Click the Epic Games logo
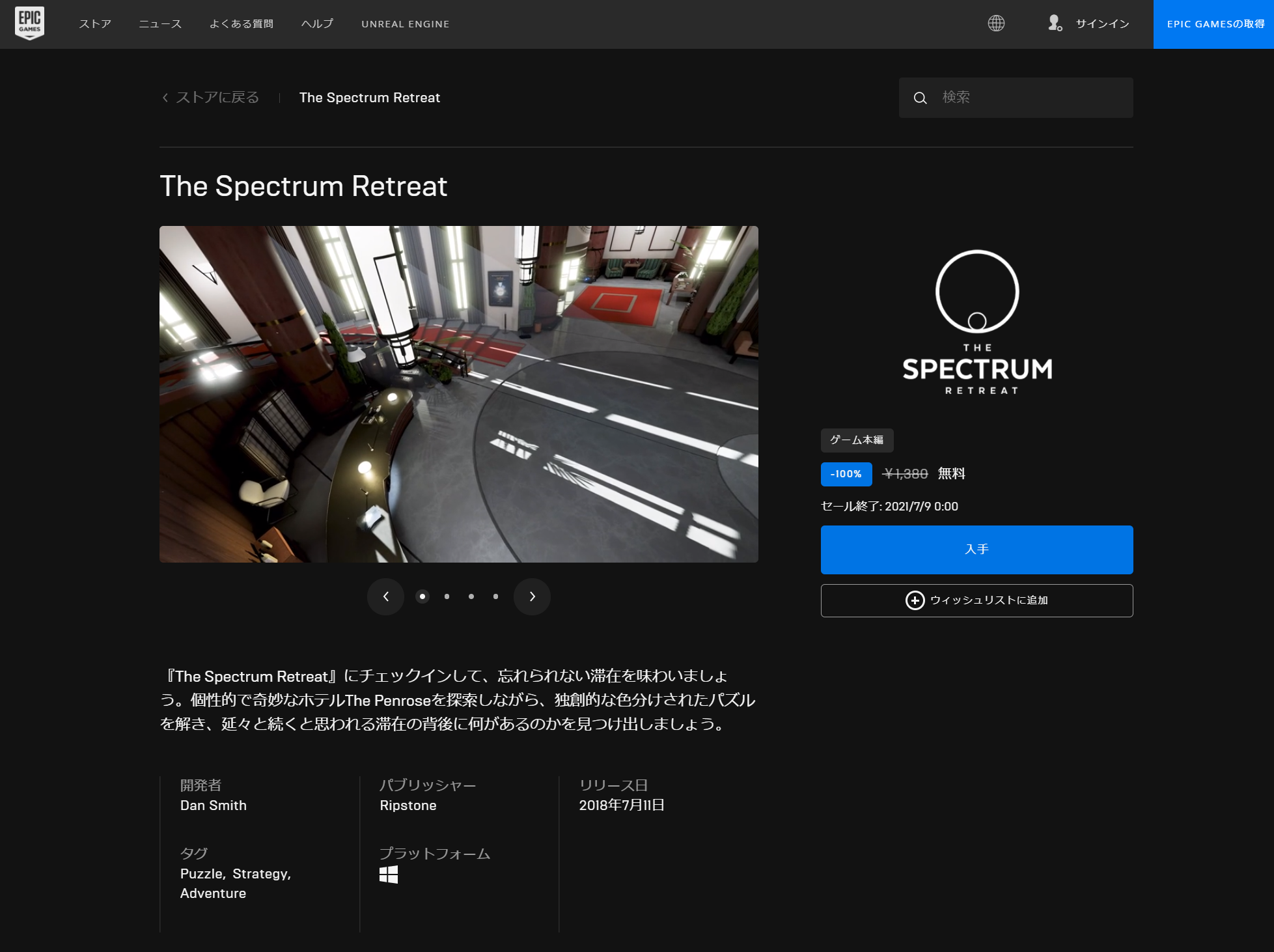 click(31, 22)
